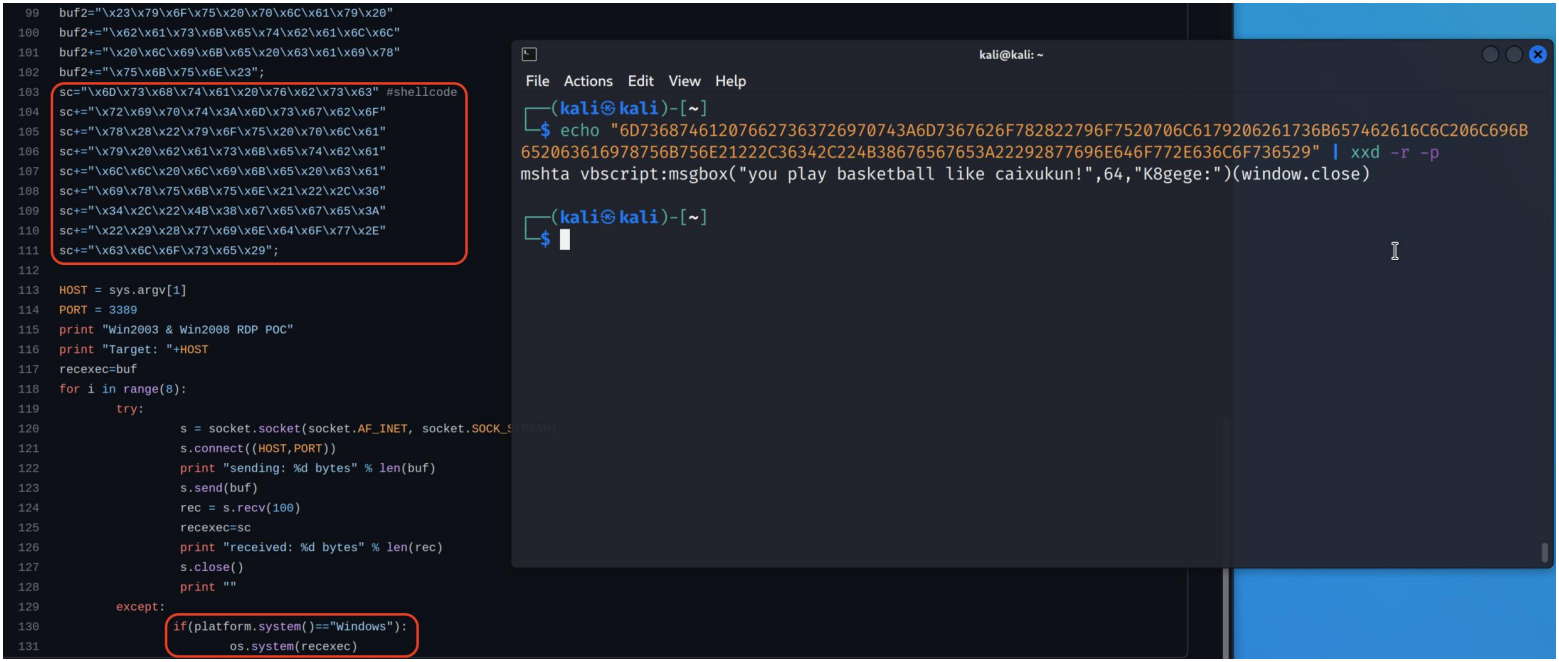Viewport: 1559px width, 662px height.
Task: Click the s.connect((HOST,PORT)) line
Action: point(258,448)
